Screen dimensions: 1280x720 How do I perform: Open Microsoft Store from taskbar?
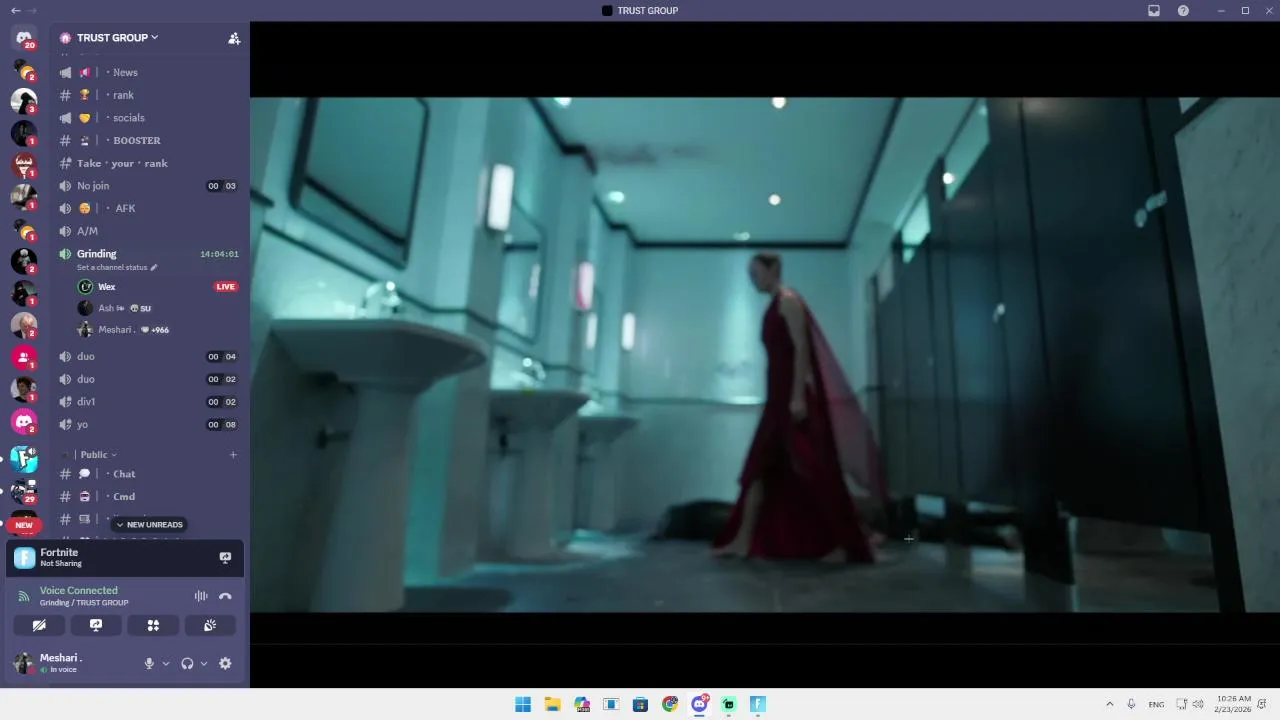(640, 704)
